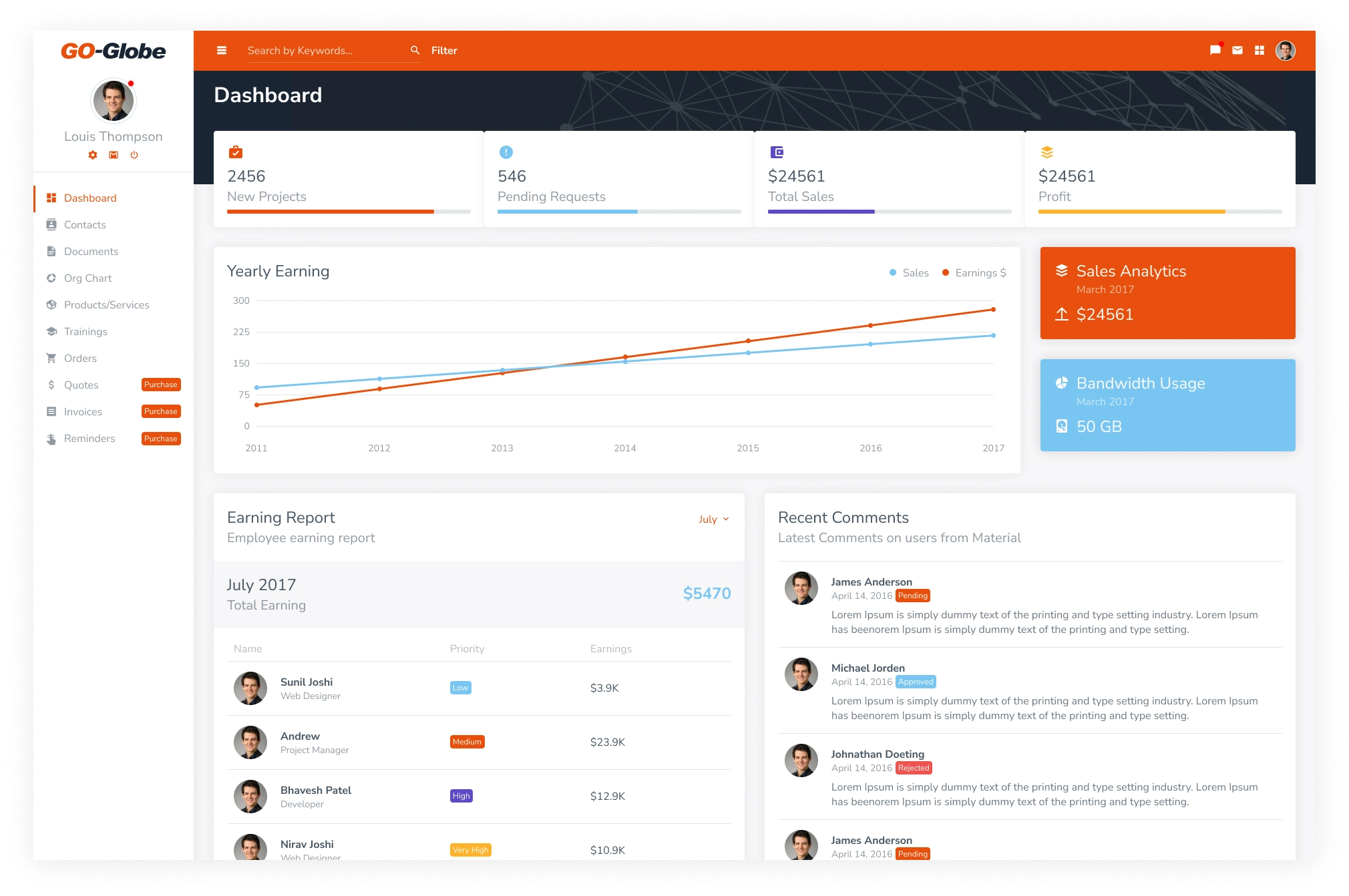
Task: Click the mail icon under the profile name
Action: (114, 155)
